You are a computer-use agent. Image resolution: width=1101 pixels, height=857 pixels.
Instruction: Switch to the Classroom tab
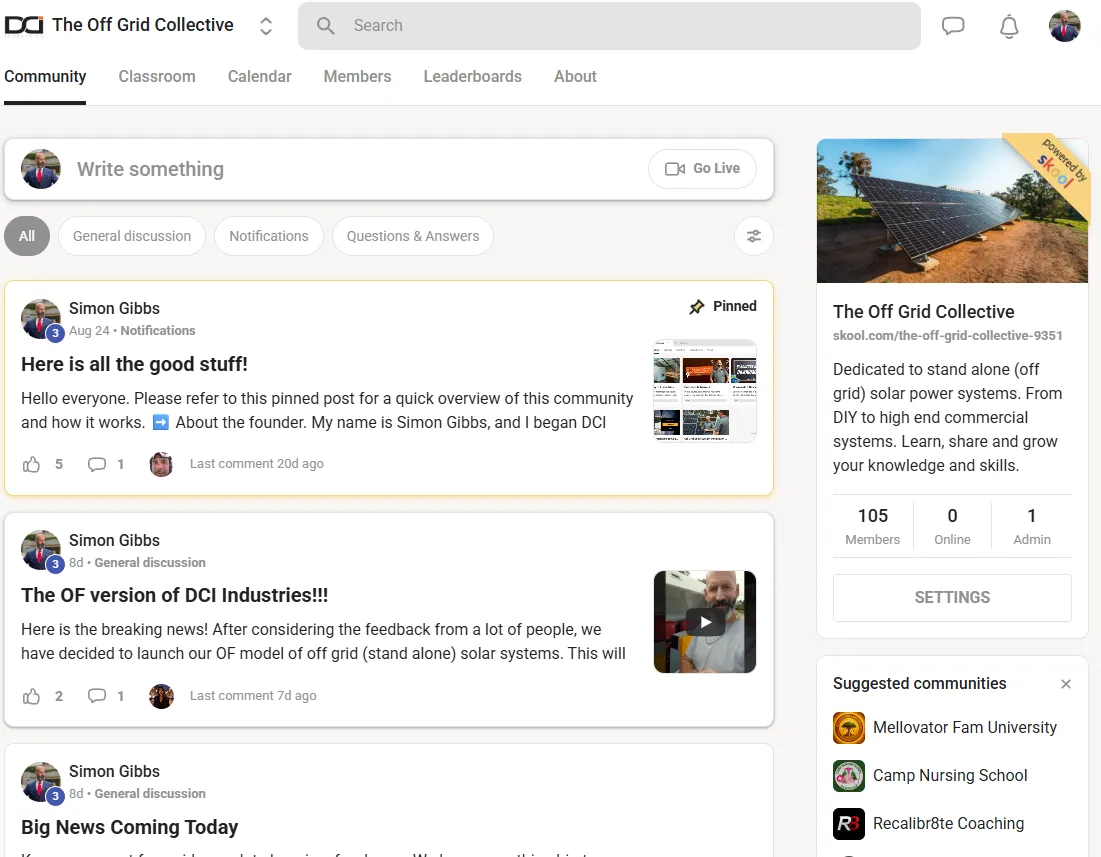coord(157,77)
